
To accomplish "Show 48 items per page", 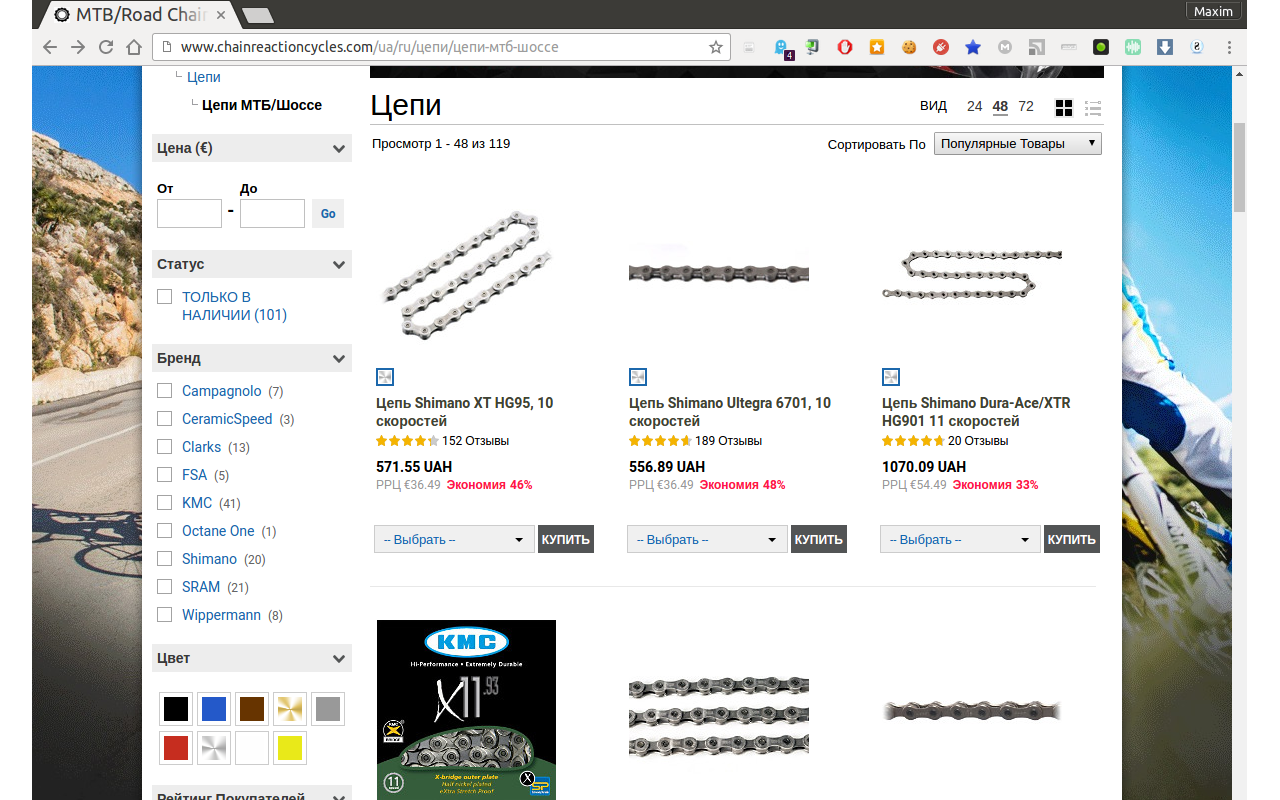I will pos(1000,106).
